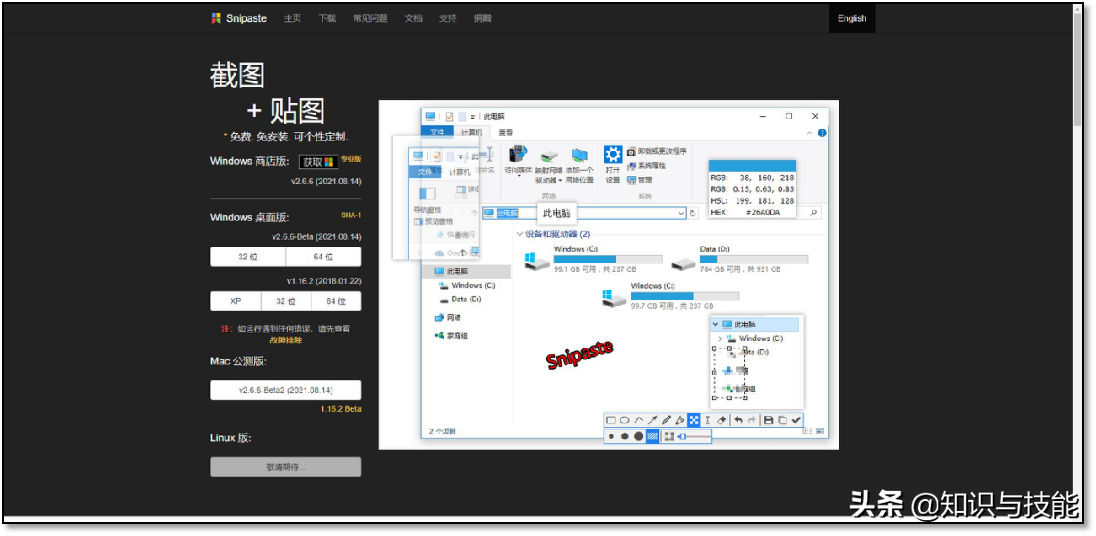
Task: Click the brush size slider below the toolbar
Action: (695, 436)
